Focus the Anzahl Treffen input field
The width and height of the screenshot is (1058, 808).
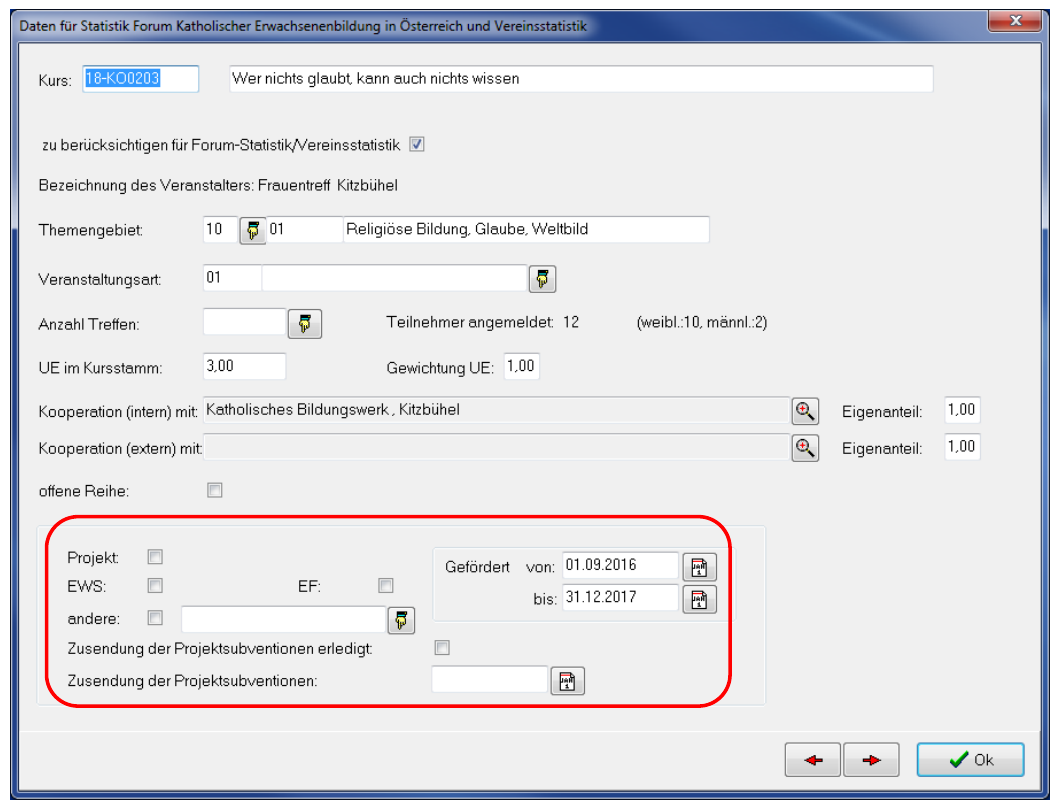[245, 322]
